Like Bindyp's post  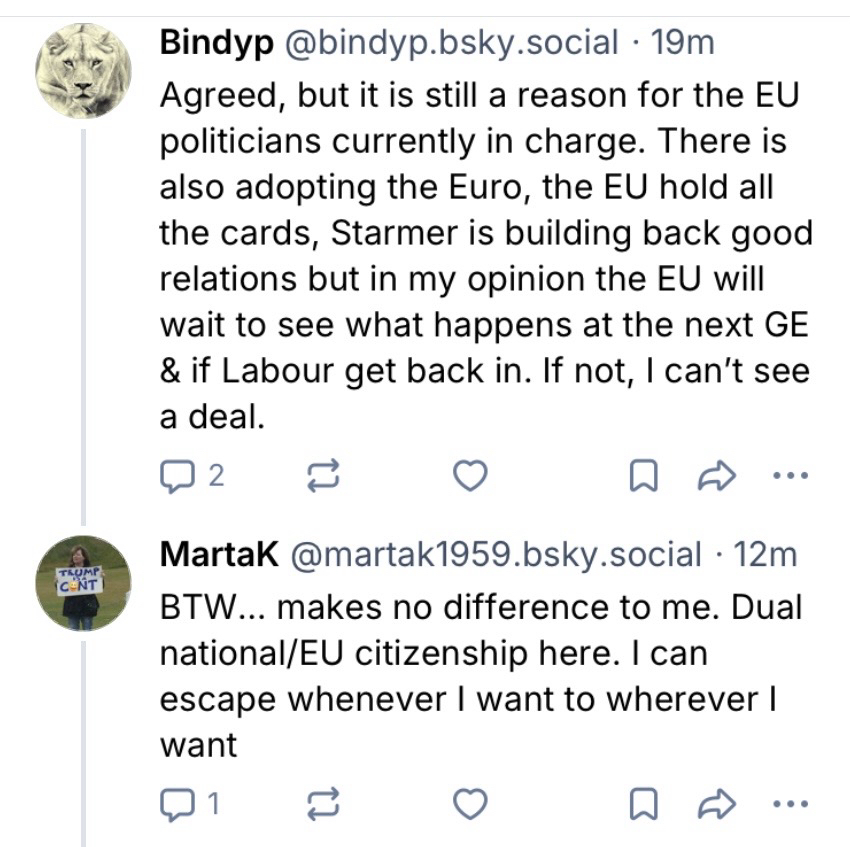point(470,477)
